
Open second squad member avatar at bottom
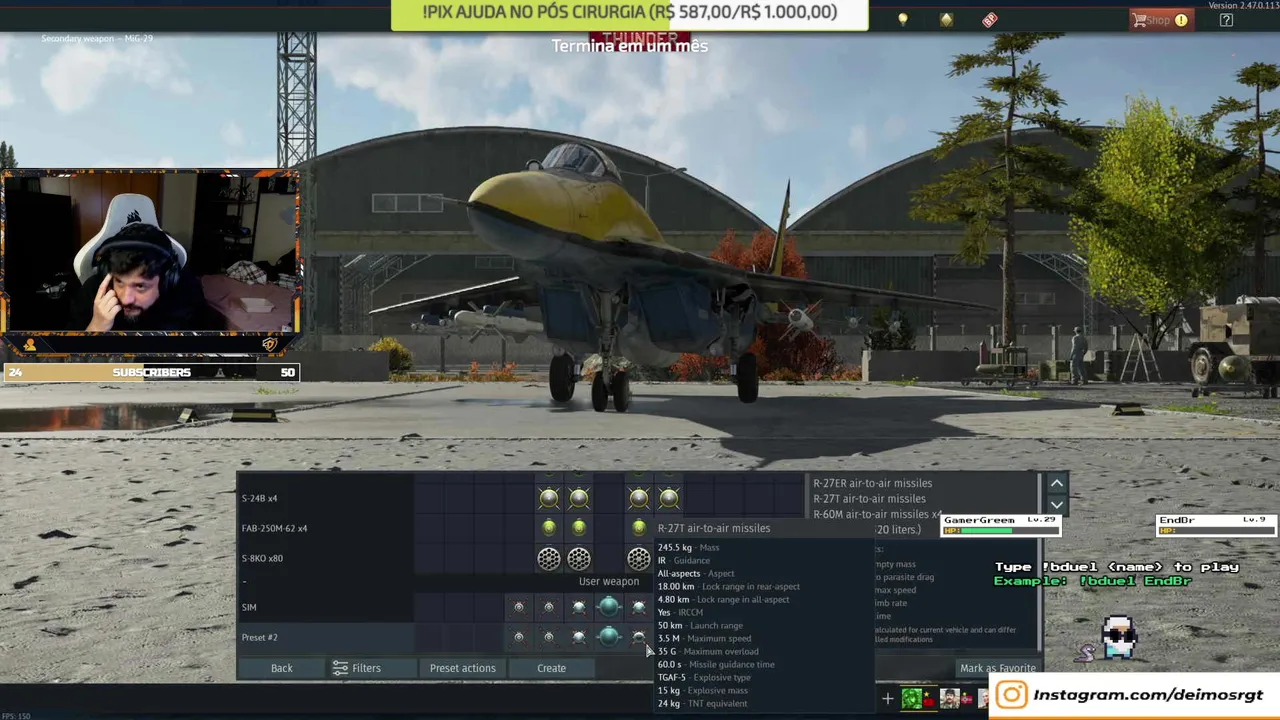949,698
